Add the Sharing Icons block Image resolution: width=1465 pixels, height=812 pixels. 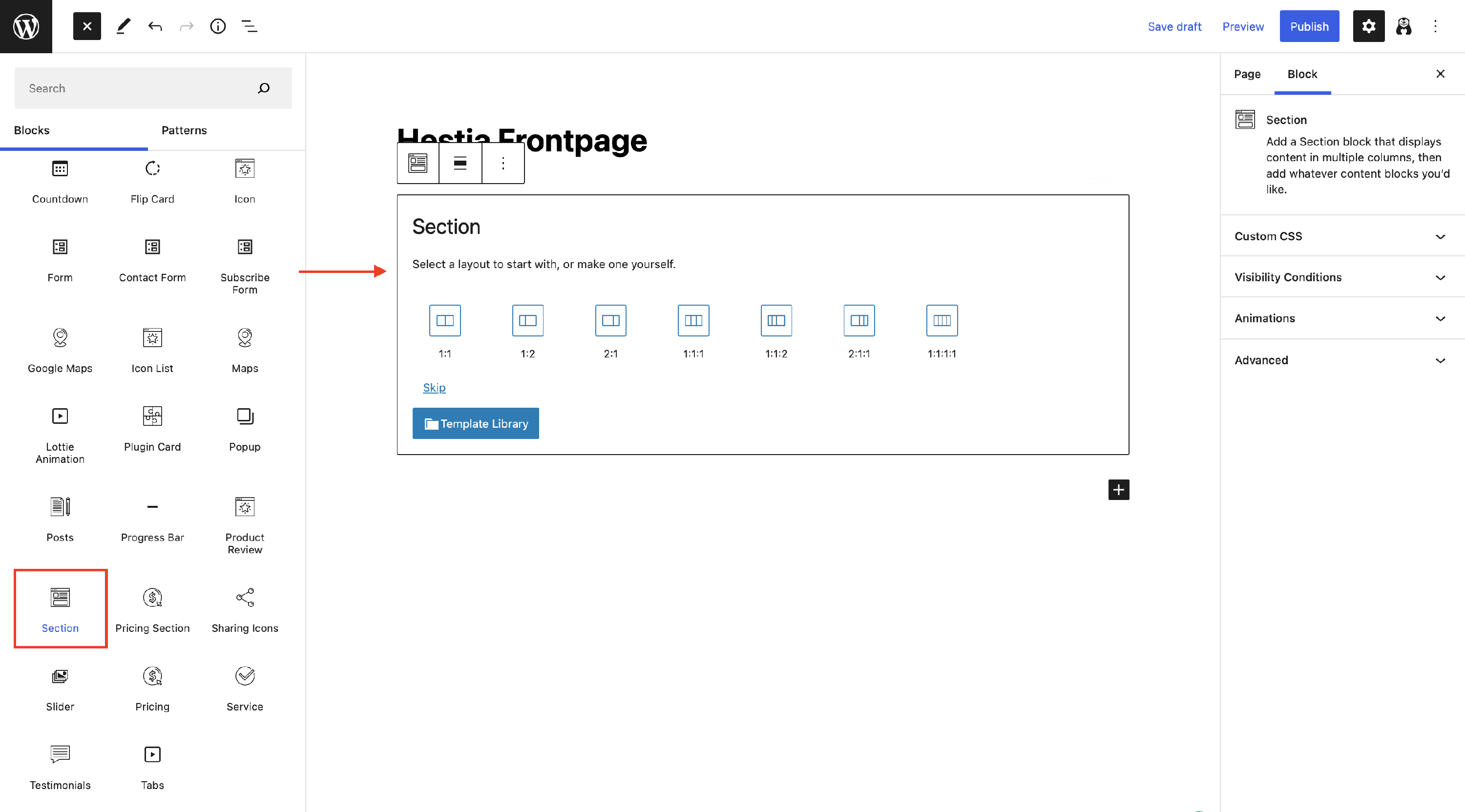tap(245, 609)
